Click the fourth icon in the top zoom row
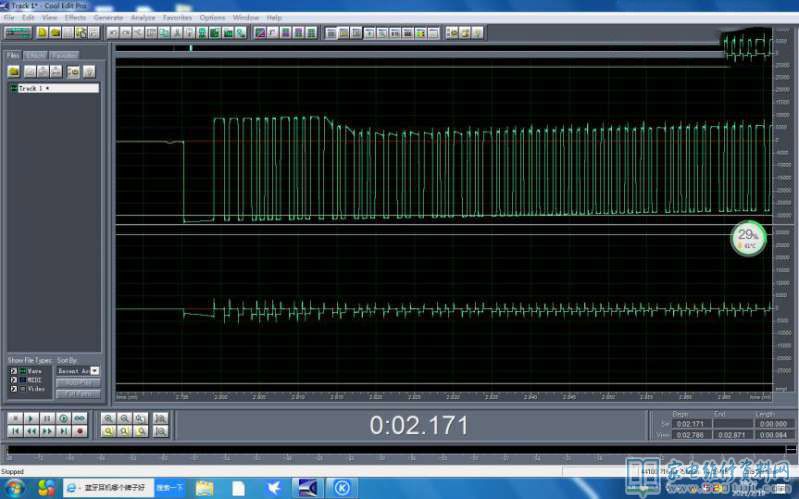The width and height of the screenshot is (799, 499). click(x=161, y=418)
